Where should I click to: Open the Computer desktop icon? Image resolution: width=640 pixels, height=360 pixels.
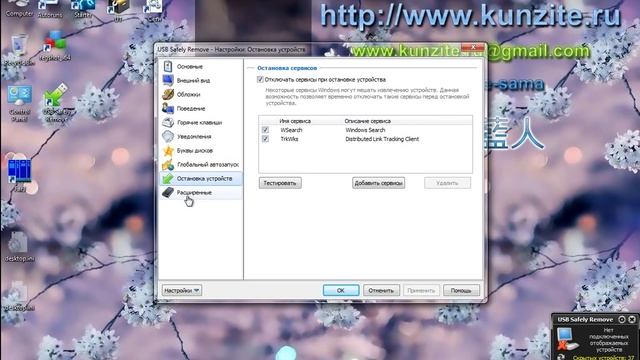point(19,8)
